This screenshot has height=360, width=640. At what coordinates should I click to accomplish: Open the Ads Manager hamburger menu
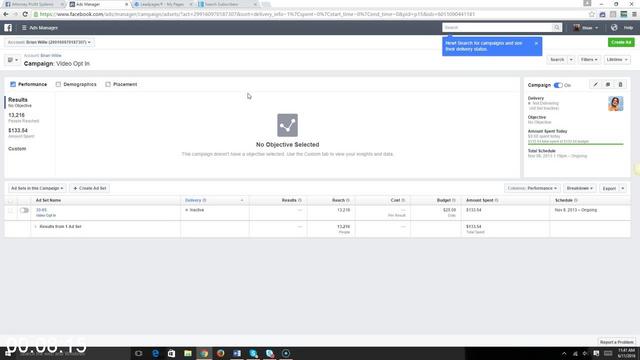pos(24,28)
